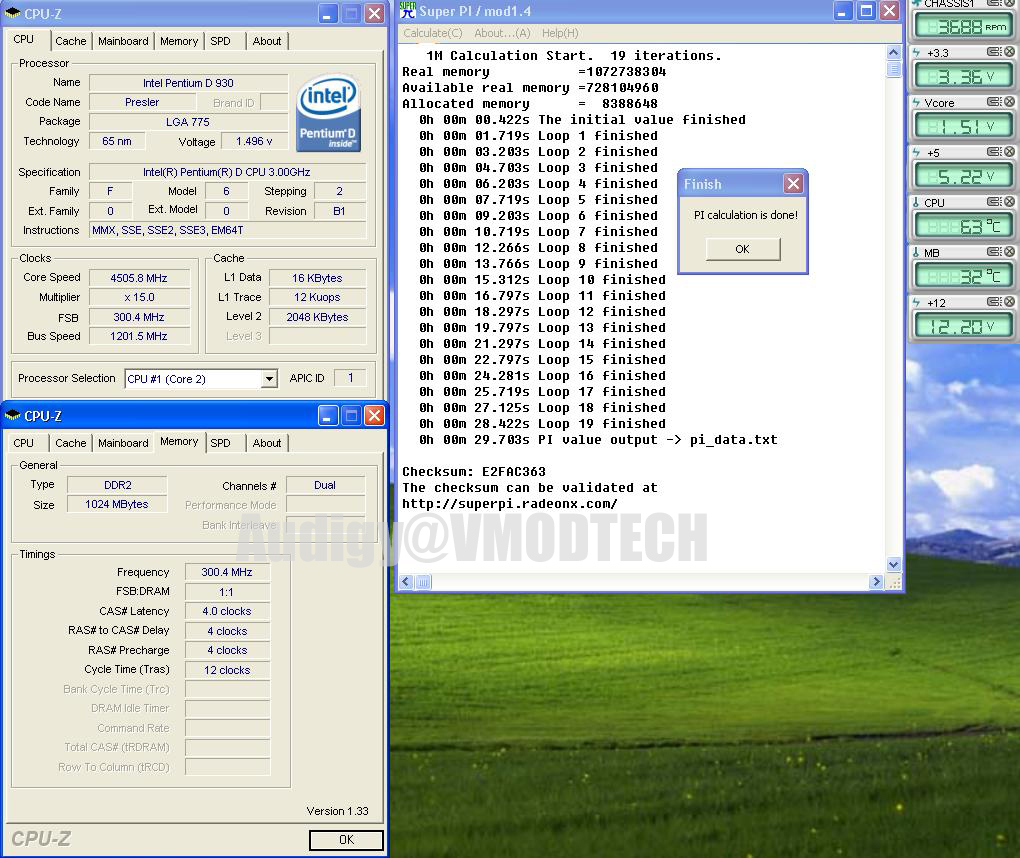Open settings icon for +3.3 voltage monitor
This screenshot has width=1020, height=858.
[x=994, y=52]
